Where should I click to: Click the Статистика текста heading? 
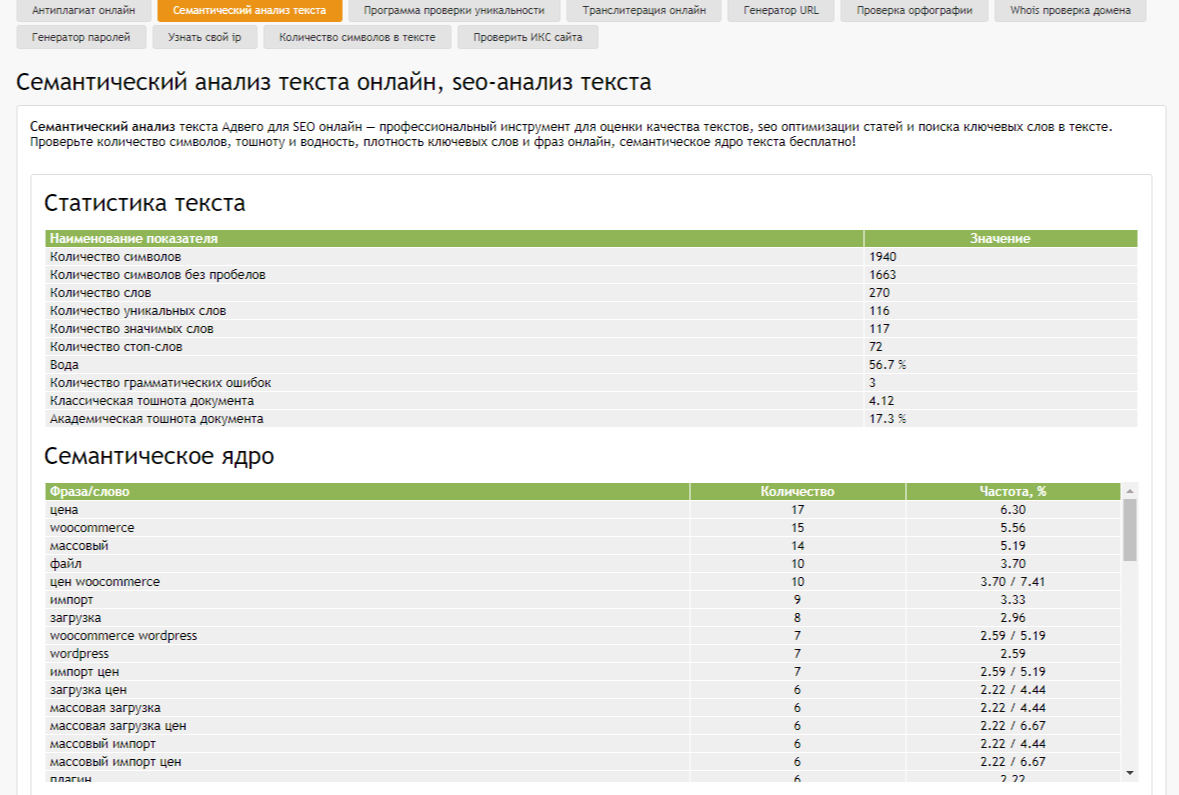coord(144,203)
